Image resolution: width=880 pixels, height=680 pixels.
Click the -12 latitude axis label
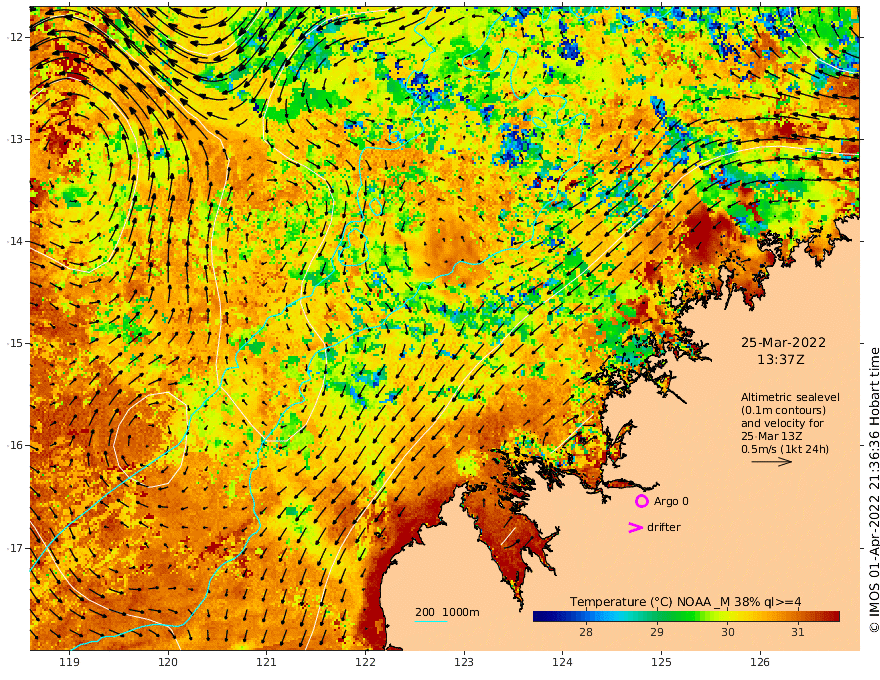point(15,37)
